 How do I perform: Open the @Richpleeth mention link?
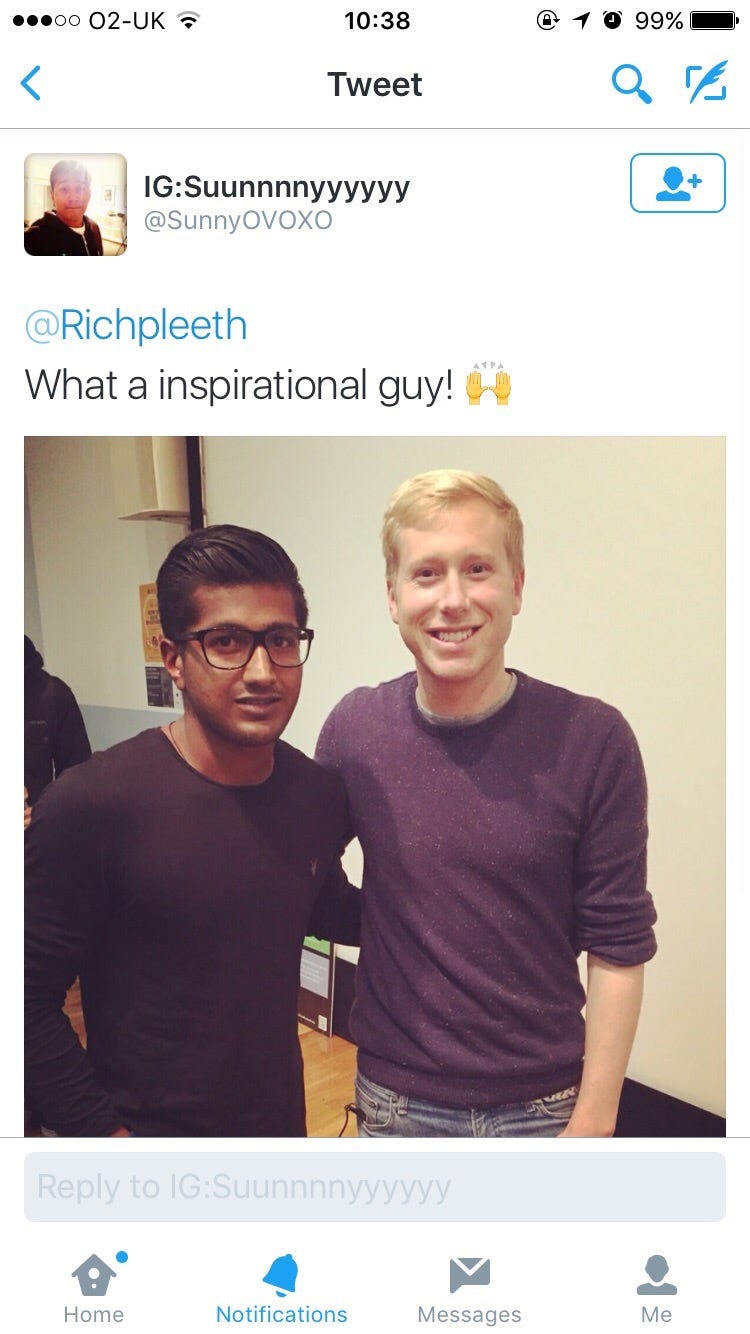click(x=135, y=326)
